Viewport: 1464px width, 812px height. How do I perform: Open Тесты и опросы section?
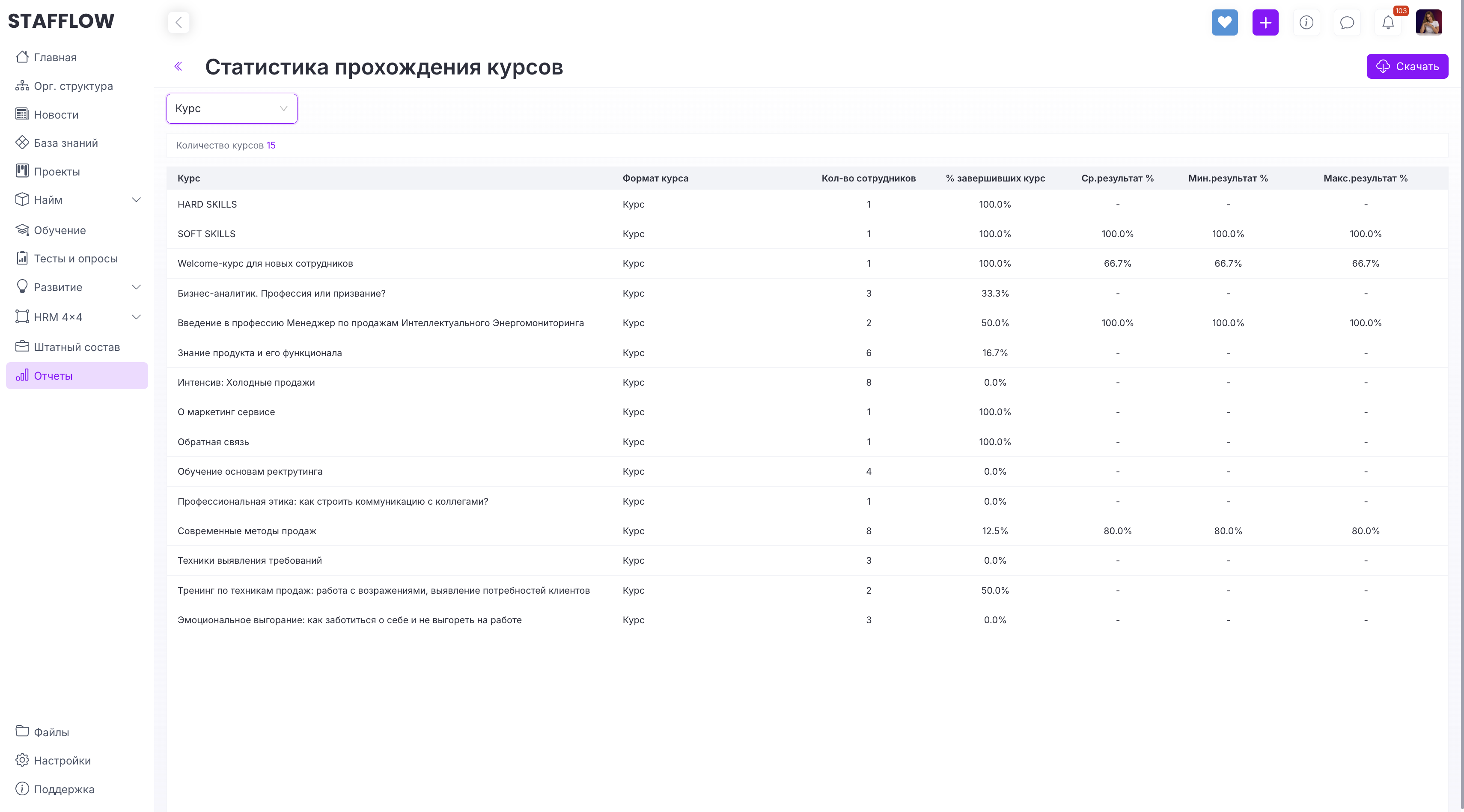tap(77, 259)
